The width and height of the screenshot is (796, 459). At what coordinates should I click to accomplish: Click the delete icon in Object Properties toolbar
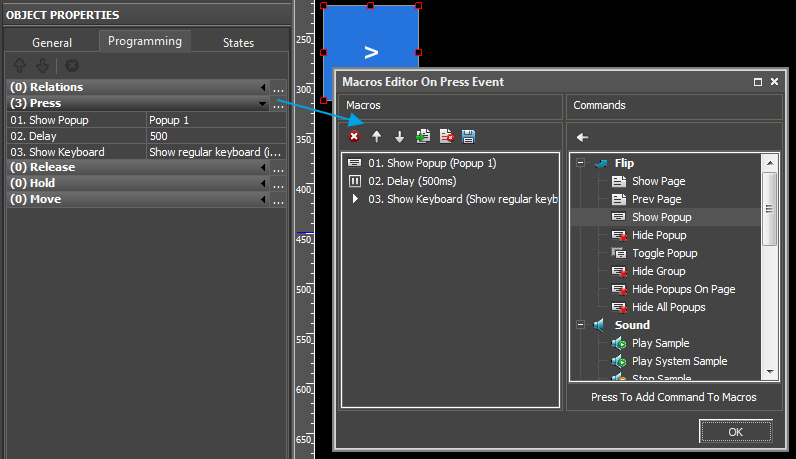[x=72, y=65]
